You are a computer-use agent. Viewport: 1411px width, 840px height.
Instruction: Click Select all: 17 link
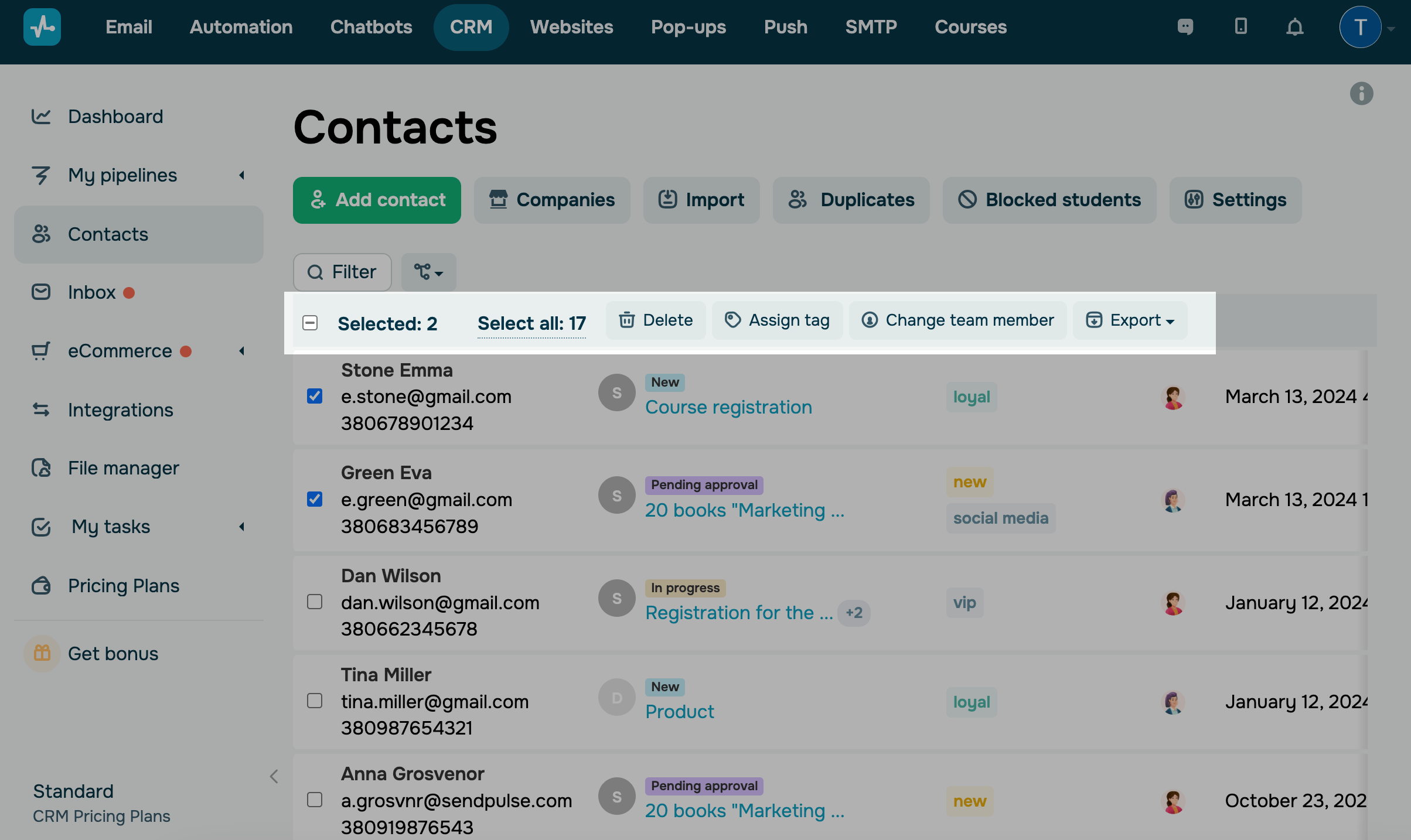click(531, 323)
